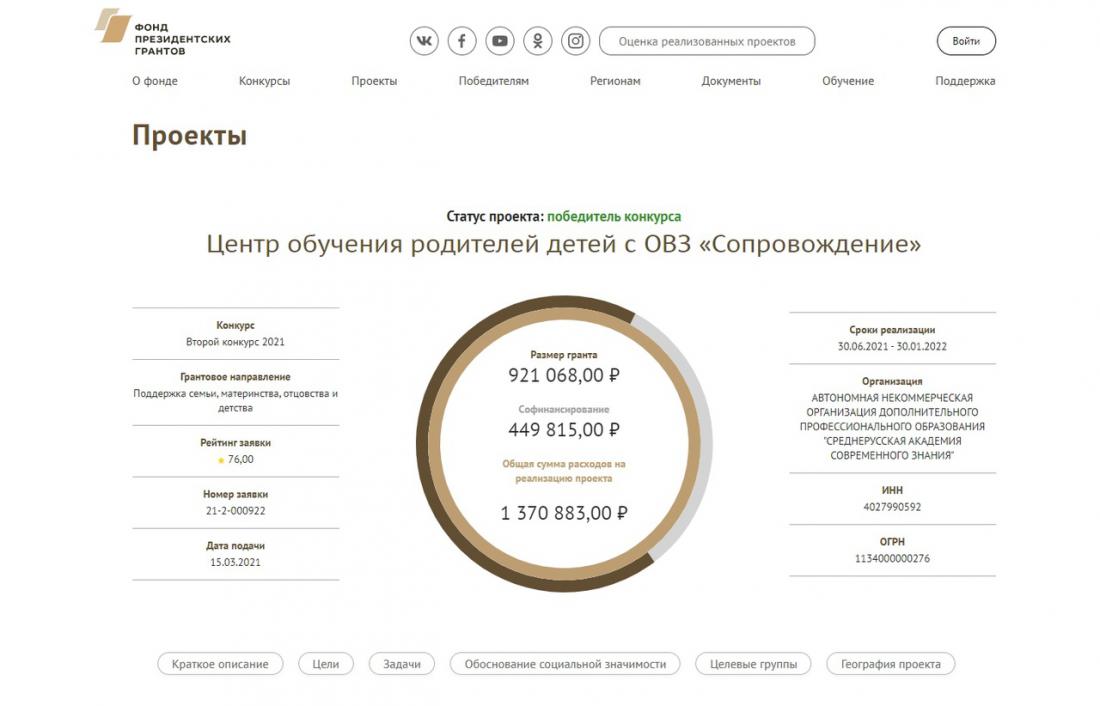Viewport: 1100px width, 706px height.
Task: Click the total amount 1 370 883,00 ₽
Action: (x=564, y=513)
